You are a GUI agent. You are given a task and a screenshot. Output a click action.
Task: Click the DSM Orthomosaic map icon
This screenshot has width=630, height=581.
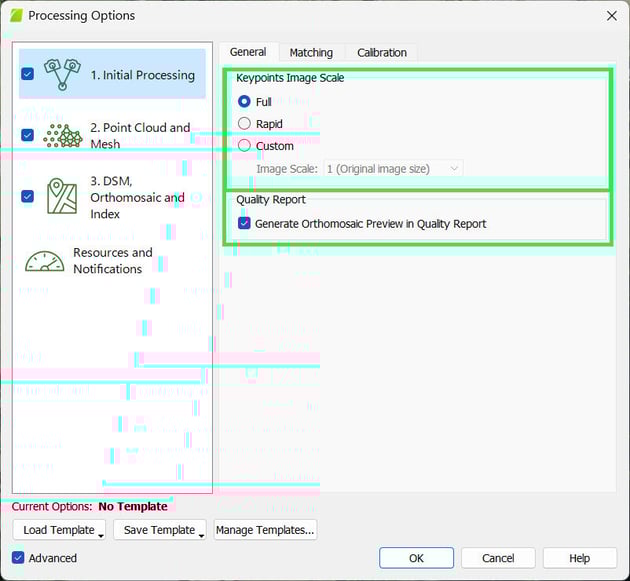(x=62, y=196)
